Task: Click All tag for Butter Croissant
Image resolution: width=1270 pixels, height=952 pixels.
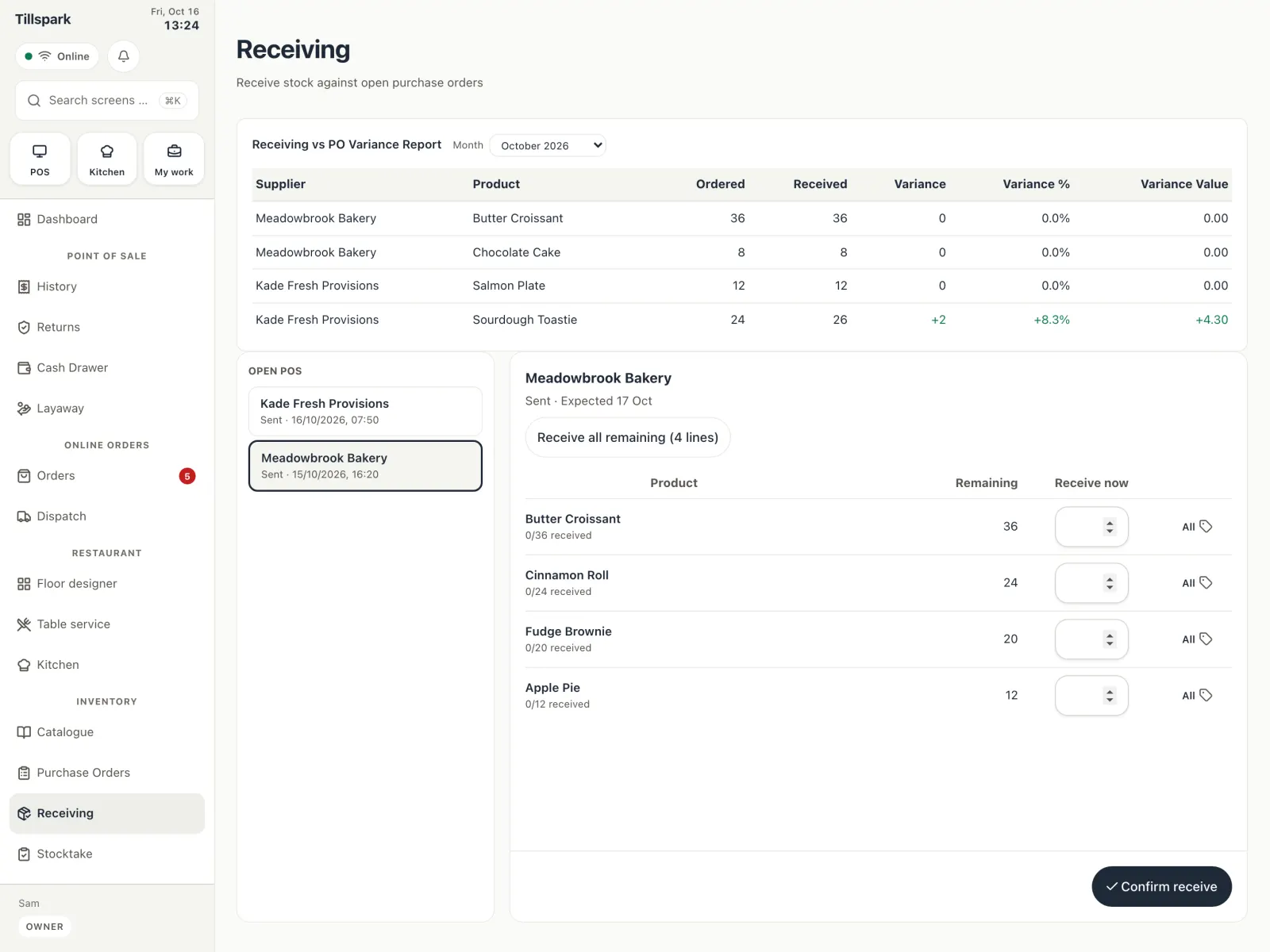Action: coord(1197,527)
